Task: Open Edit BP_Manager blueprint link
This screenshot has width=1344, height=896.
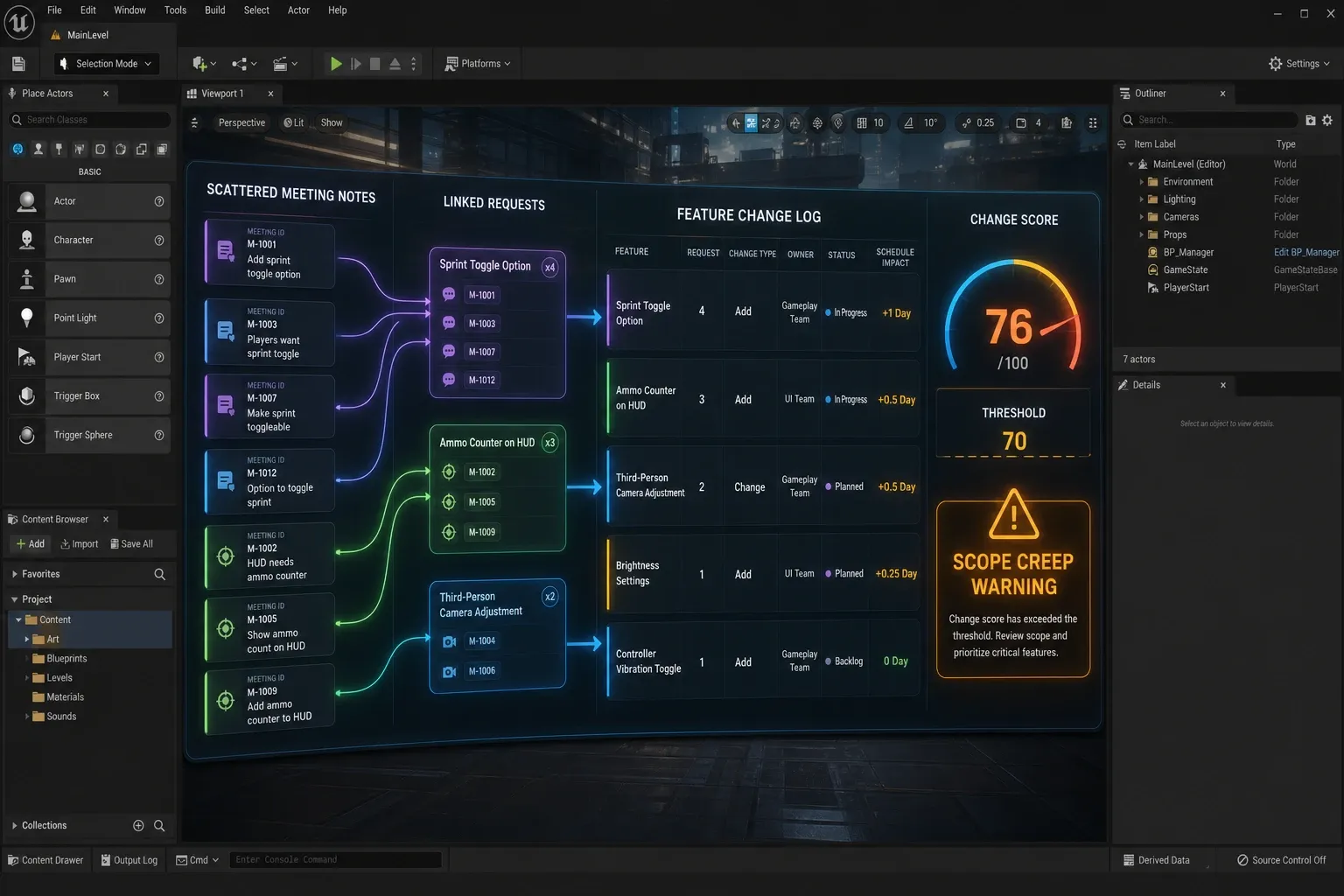Action: click(1306, 253)
